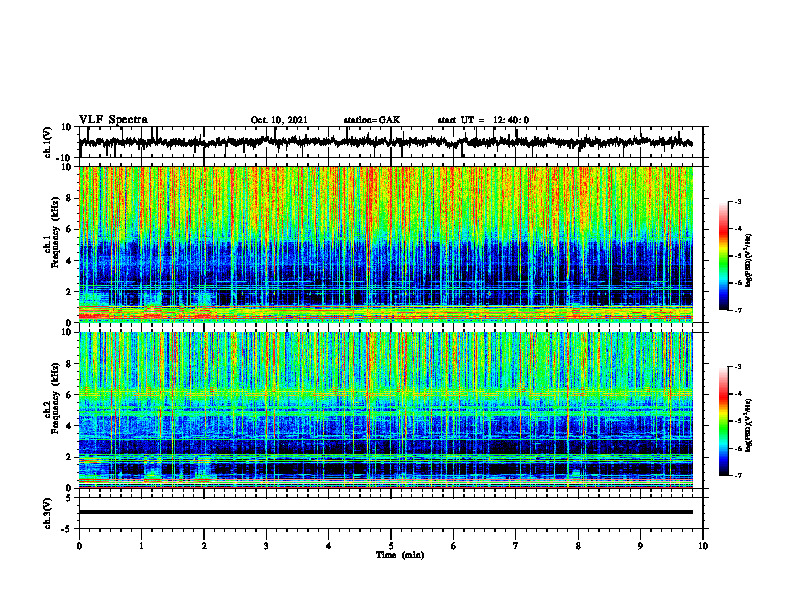
Task: Click the "9" tick label on time axis
Action: coord(640,546)
